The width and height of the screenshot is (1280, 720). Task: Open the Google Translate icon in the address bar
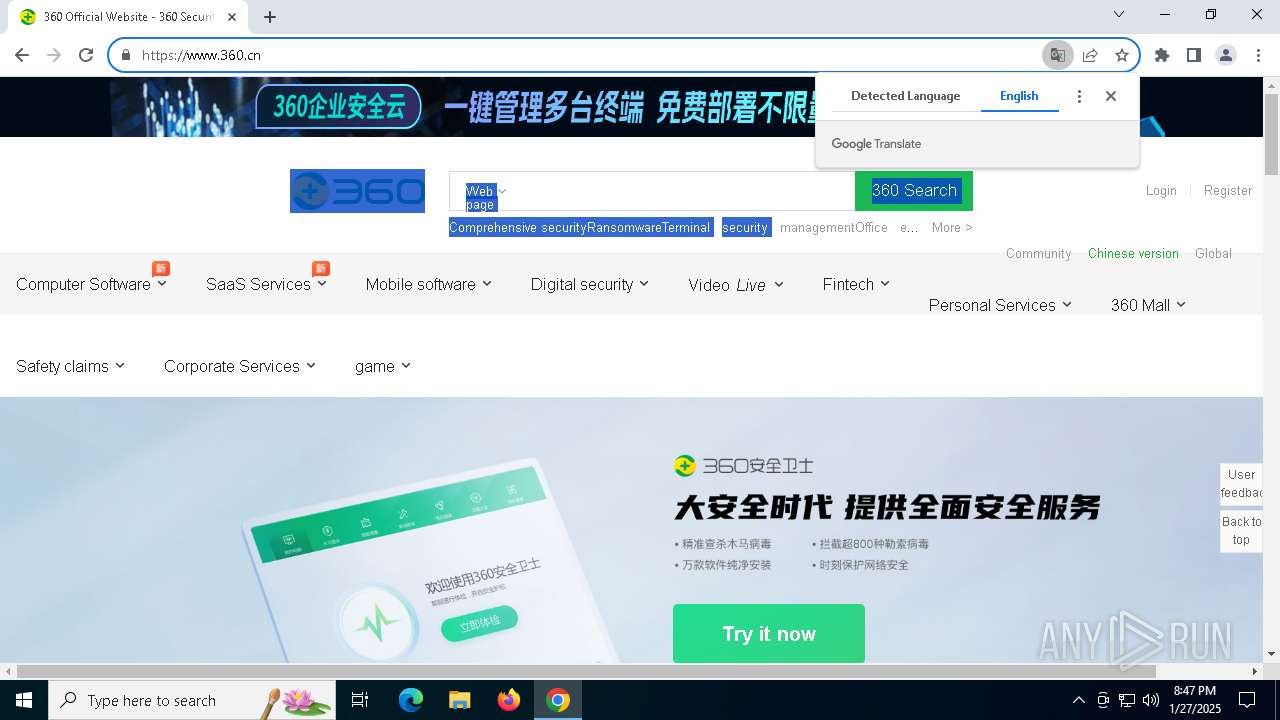pos(1057,55)
